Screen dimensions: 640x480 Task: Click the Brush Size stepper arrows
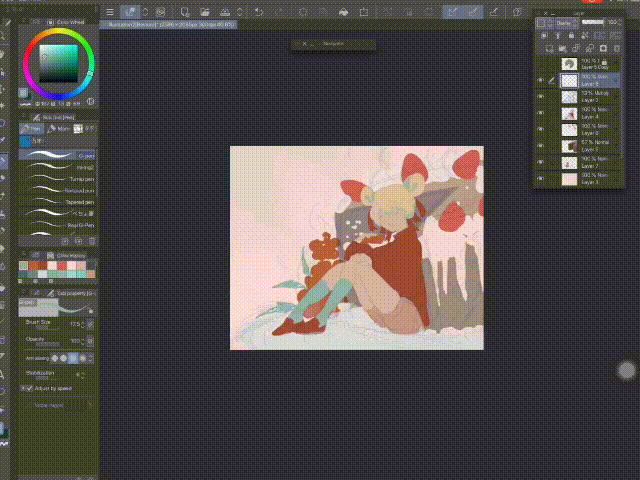pyautogui.click(x=83, y=324)
